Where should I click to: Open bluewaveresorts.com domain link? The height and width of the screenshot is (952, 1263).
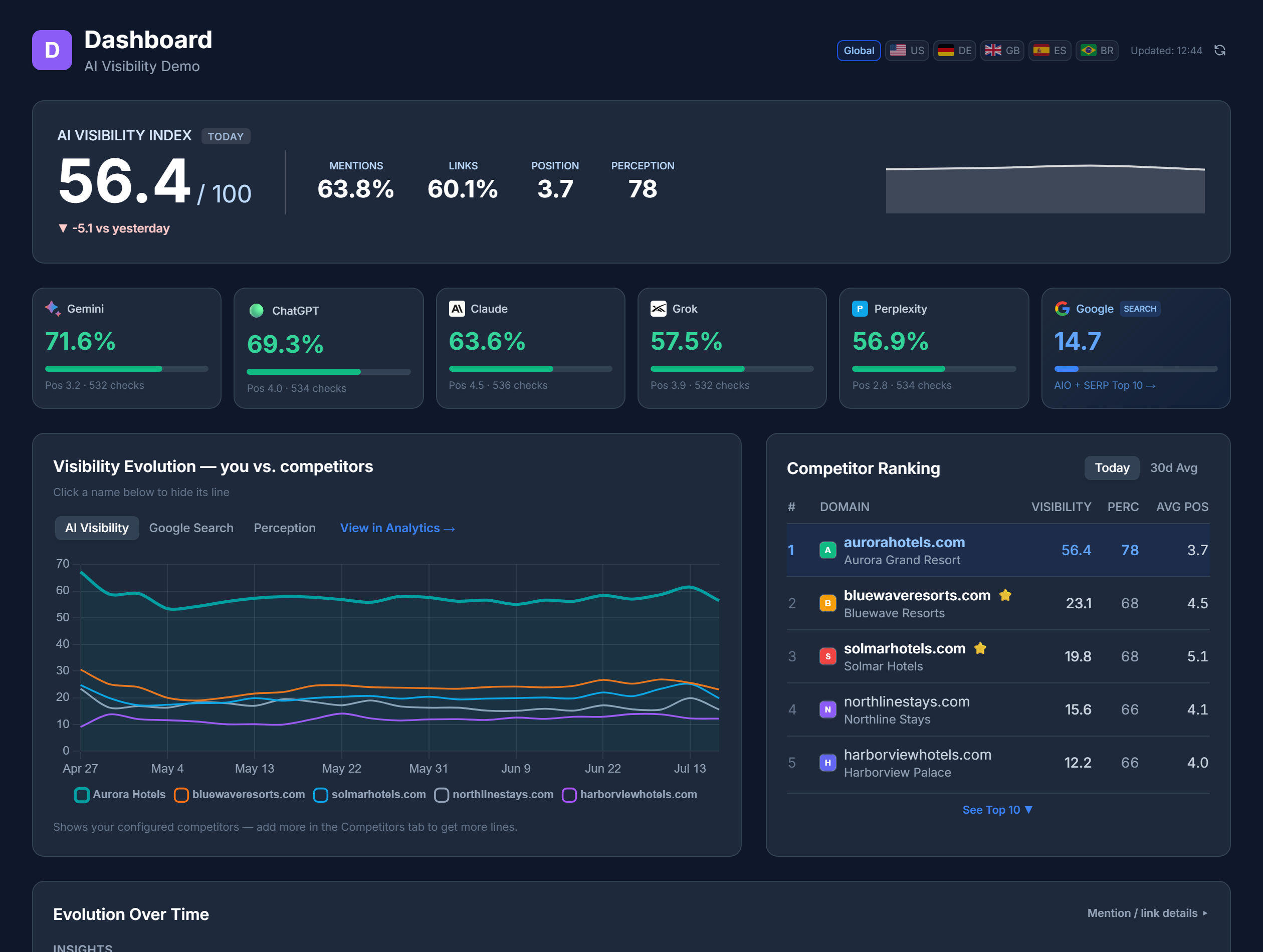[917, 595]
